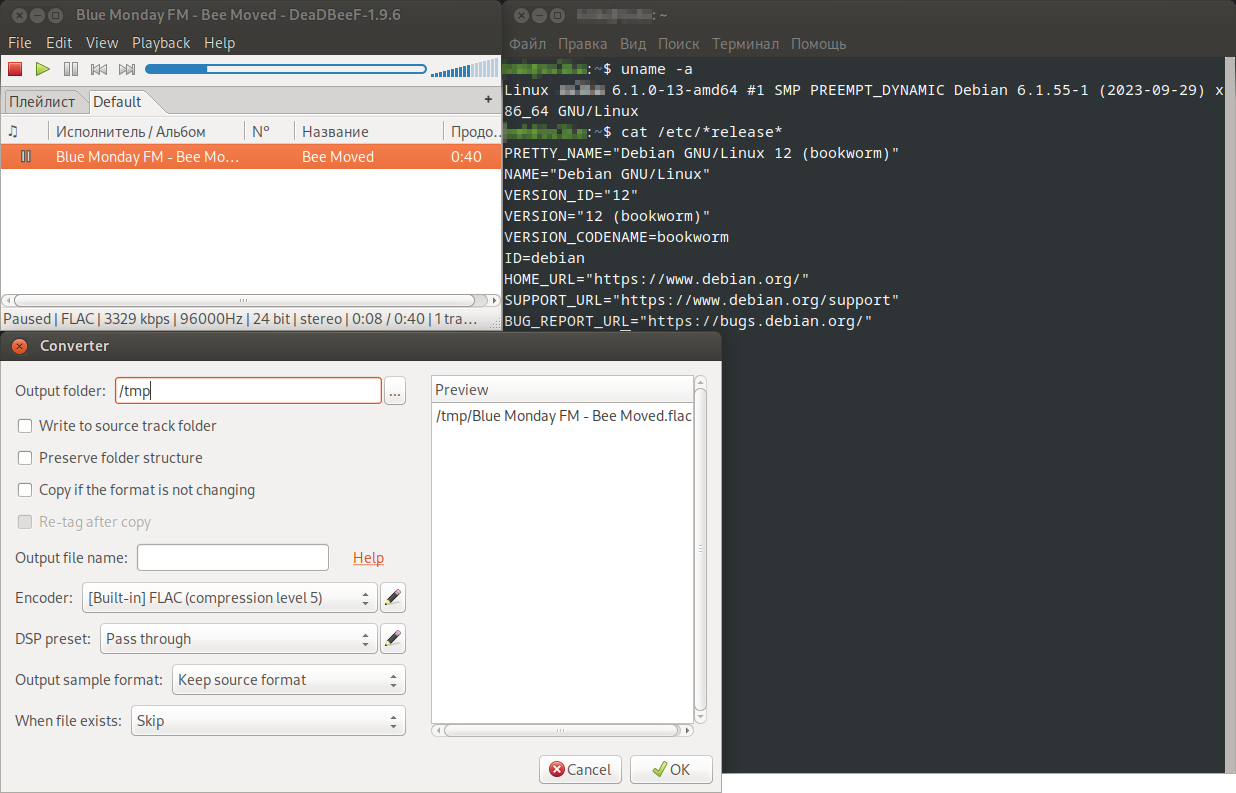
Task: Add new playlist tab with plus icon
Action: point(488,100)
